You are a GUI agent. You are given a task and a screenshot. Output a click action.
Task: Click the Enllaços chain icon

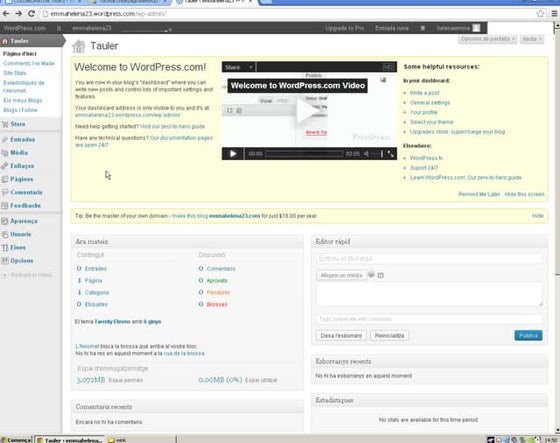[x=5, y=166]
